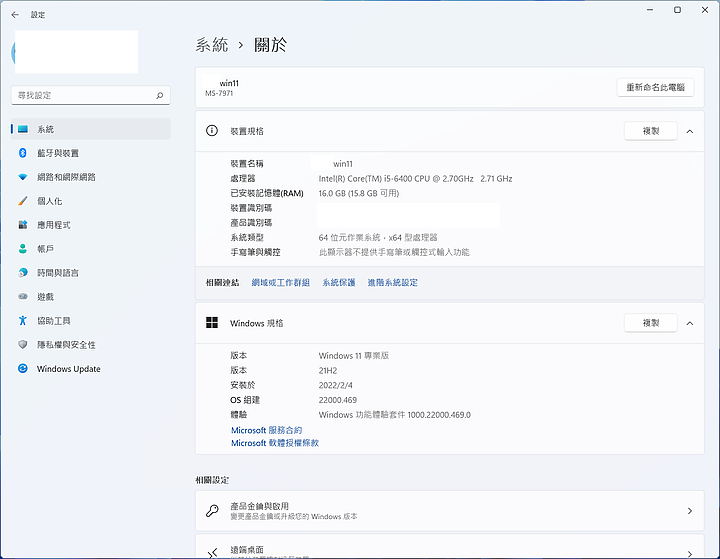Open 遠端桌面 via its right chevron
Image resolution: width=720 pixels, height=559 pixels.
690,553
